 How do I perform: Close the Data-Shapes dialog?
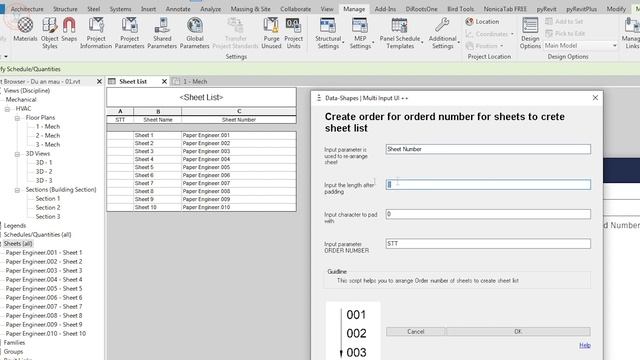click(x=595, y=98)
